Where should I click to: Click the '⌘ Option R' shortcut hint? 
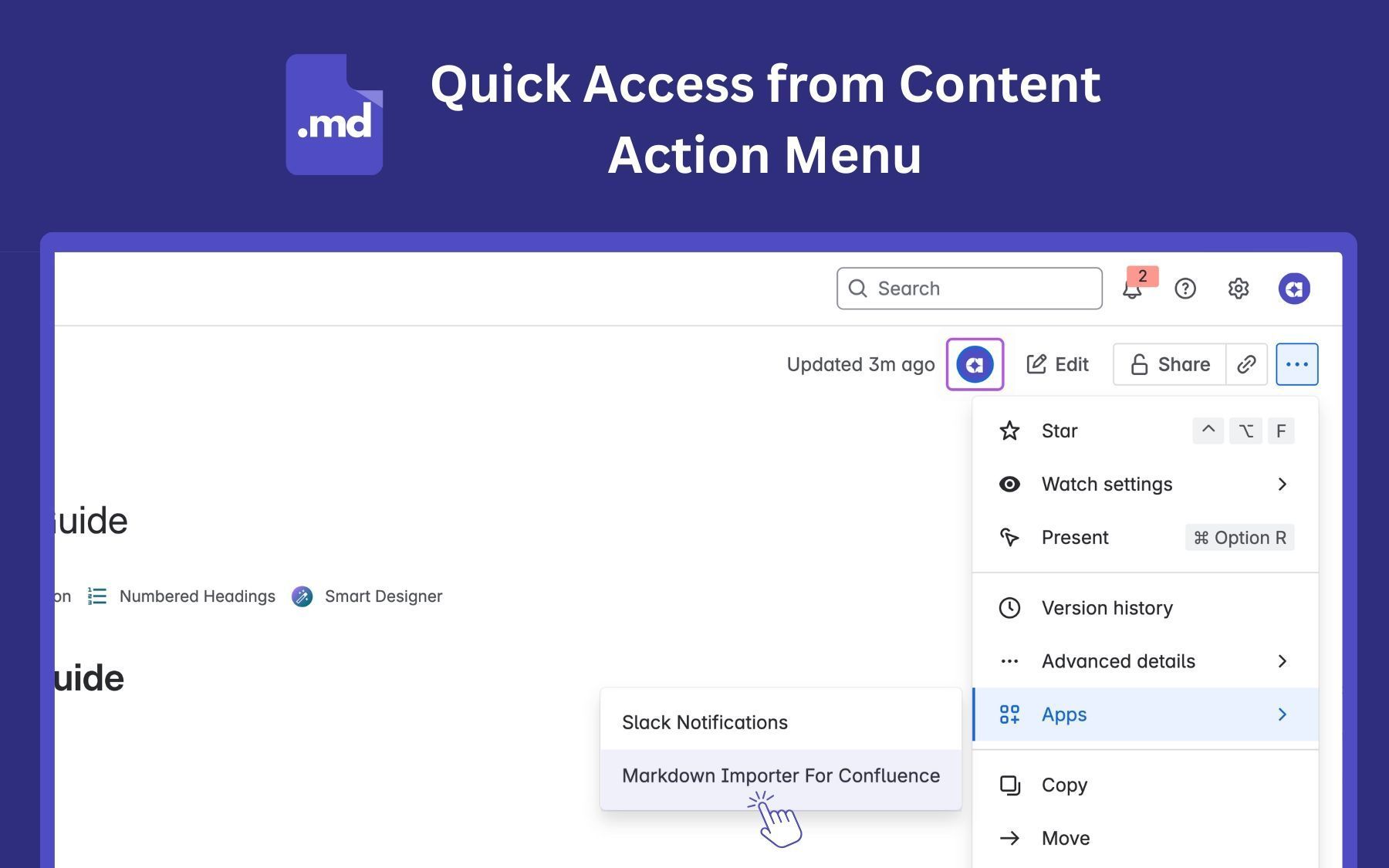1240,538
